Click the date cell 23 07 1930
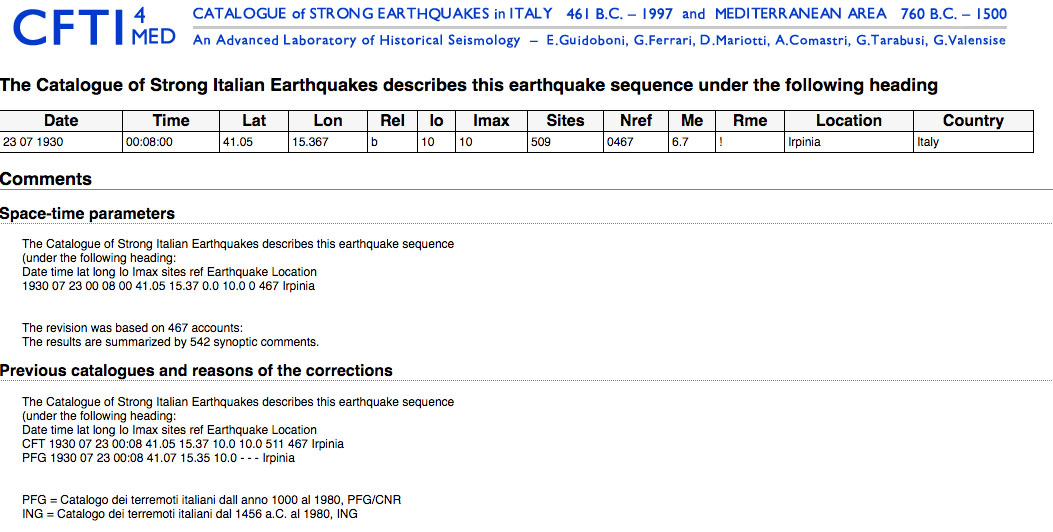 [34, 142]
